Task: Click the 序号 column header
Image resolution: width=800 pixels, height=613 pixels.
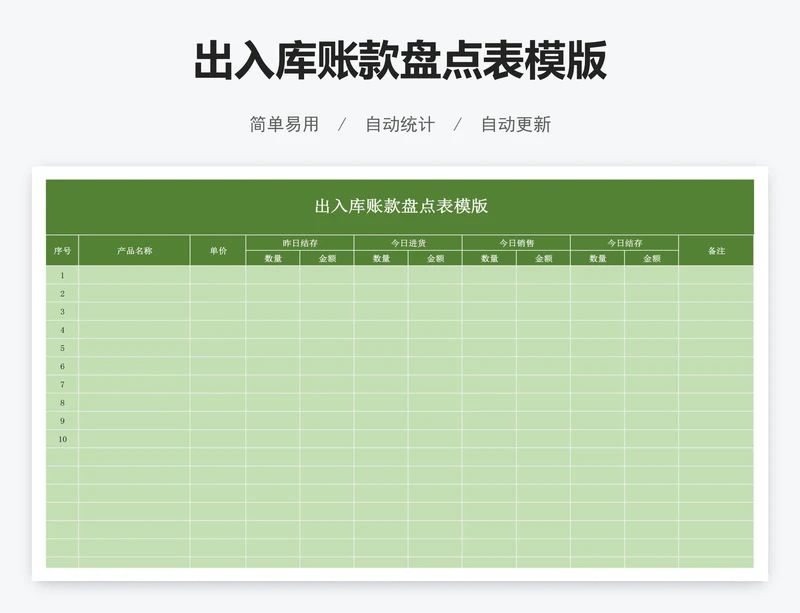Action: 62,251
